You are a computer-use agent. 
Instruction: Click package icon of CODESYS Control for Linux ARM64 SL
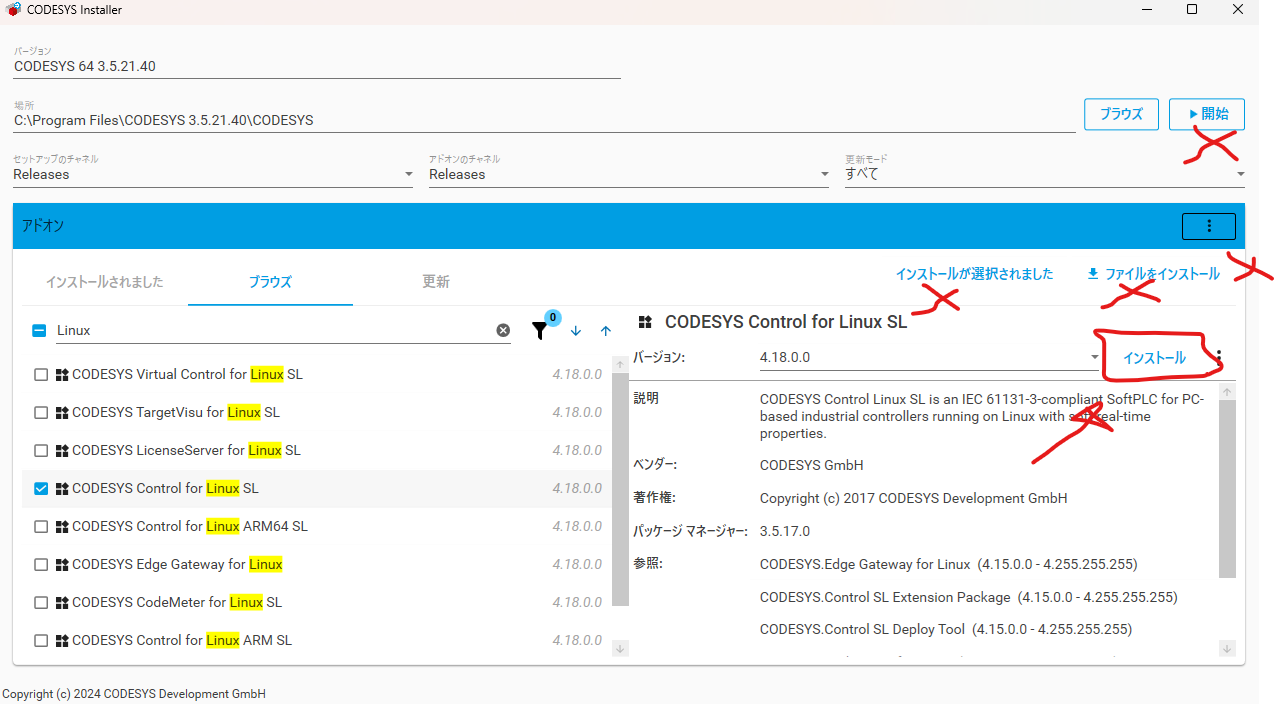(x=62, y=527)
